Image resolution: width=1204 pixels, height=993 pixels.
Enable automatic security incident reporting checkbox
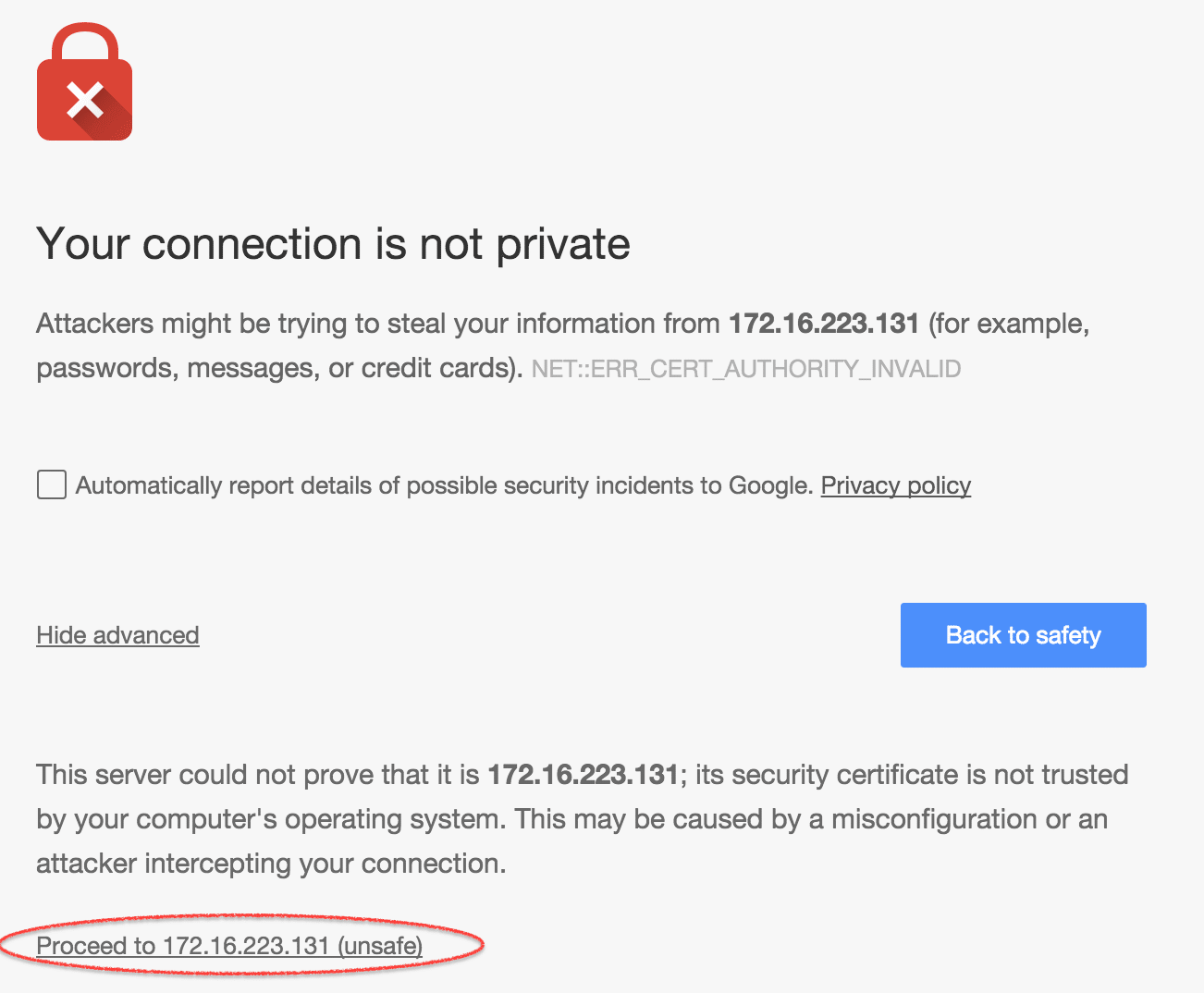click(52, 484)
